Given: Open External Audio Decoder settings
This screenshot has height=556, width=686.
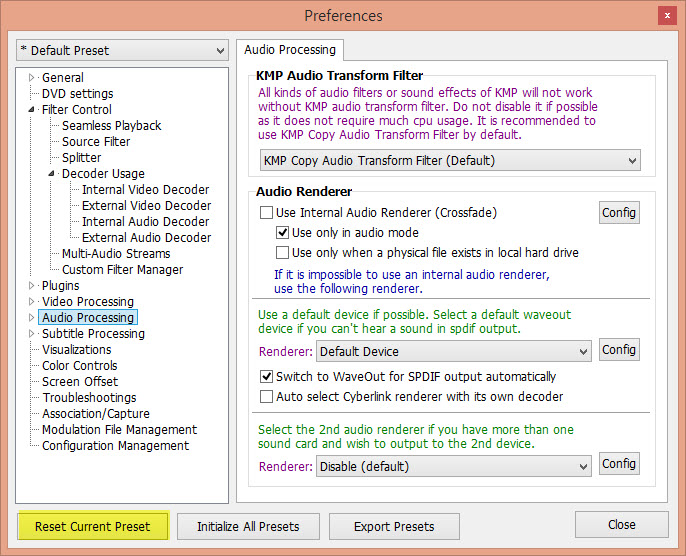Looking at the screenshot, I should [146, 238].
